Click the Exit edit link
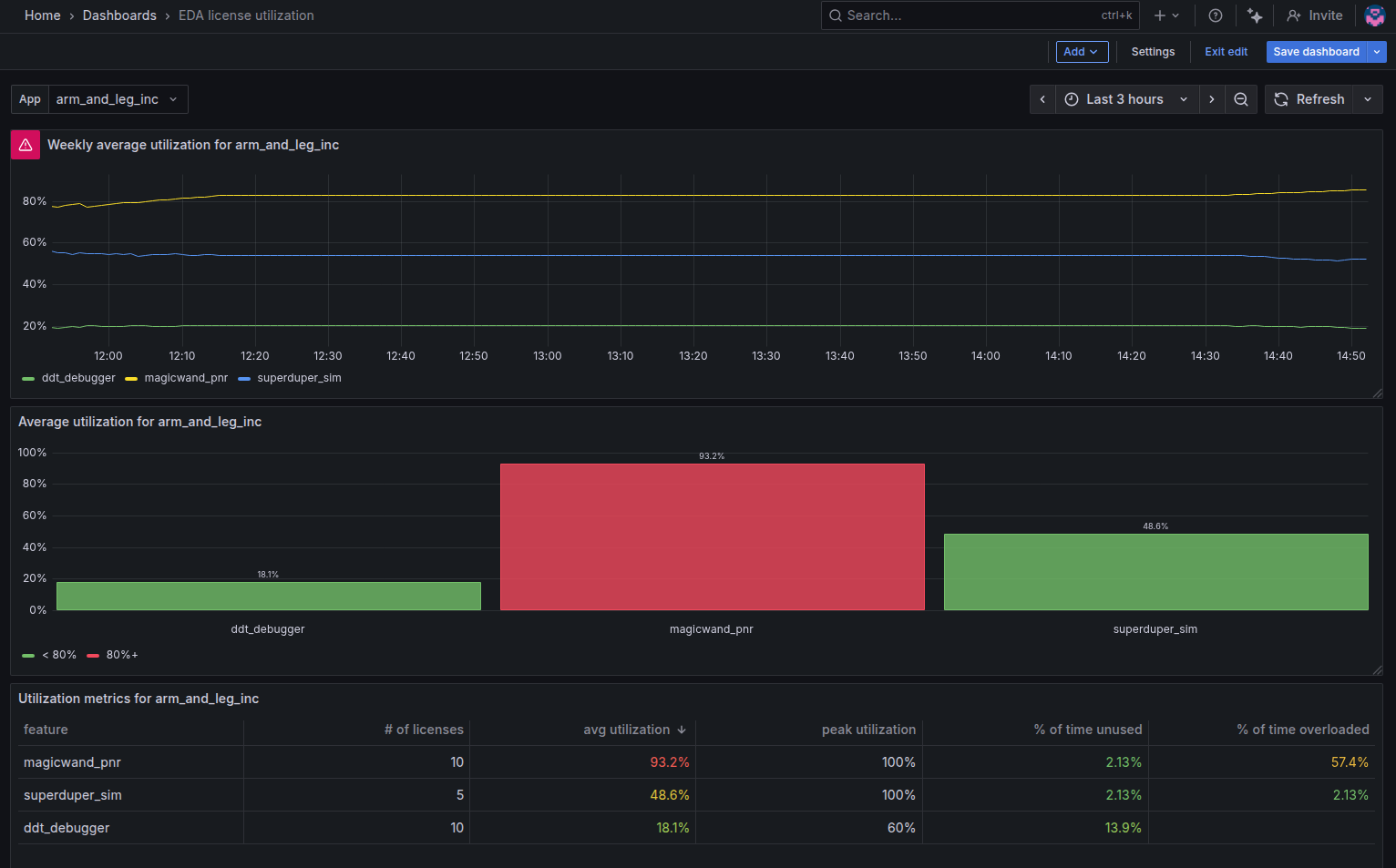The height and width of the screenshot is (868, 1396). coord(1226,52)
